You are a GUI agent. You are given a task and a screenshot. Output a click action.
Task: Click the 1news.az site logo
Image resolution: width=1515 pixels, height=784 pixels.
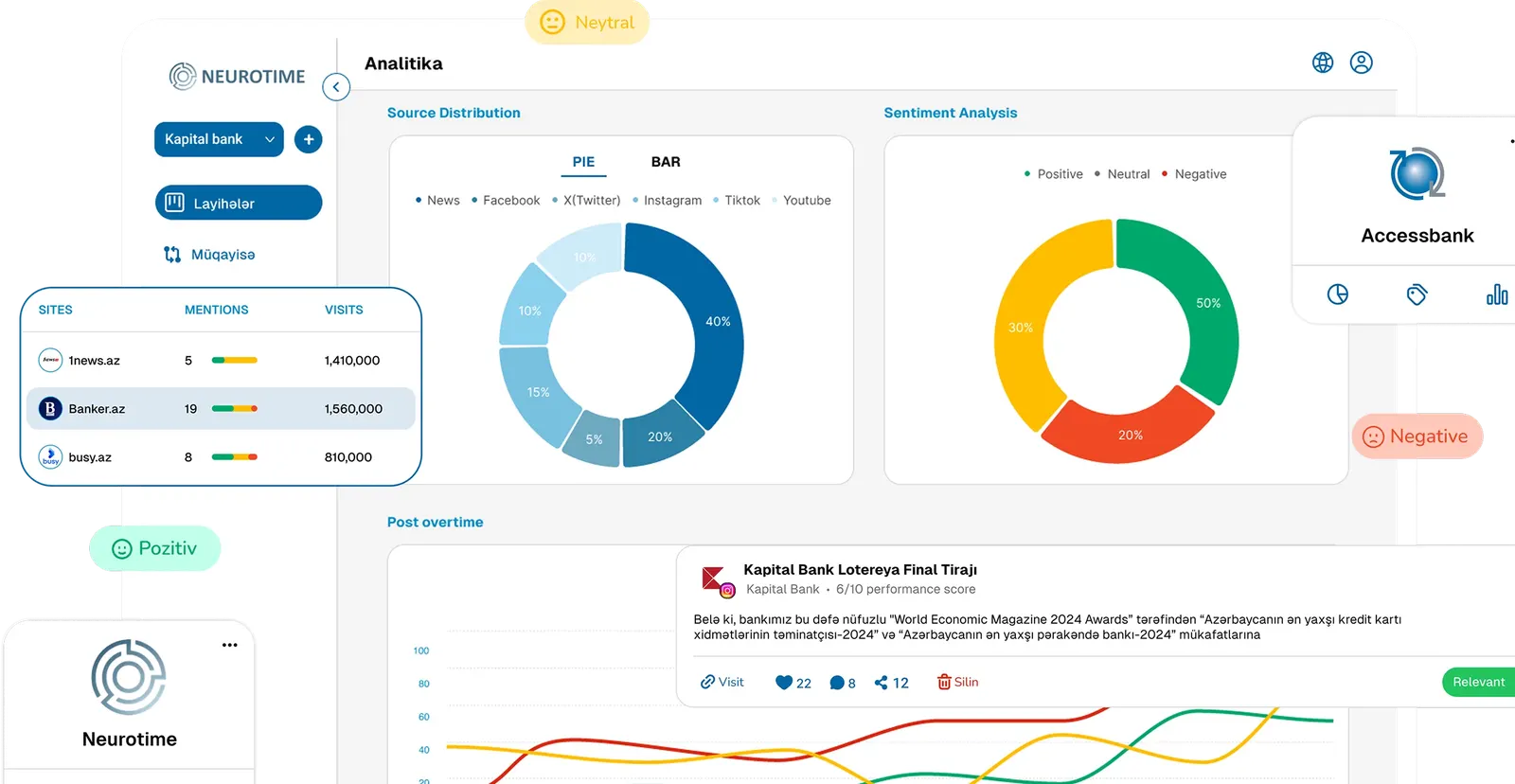(50, 361)
